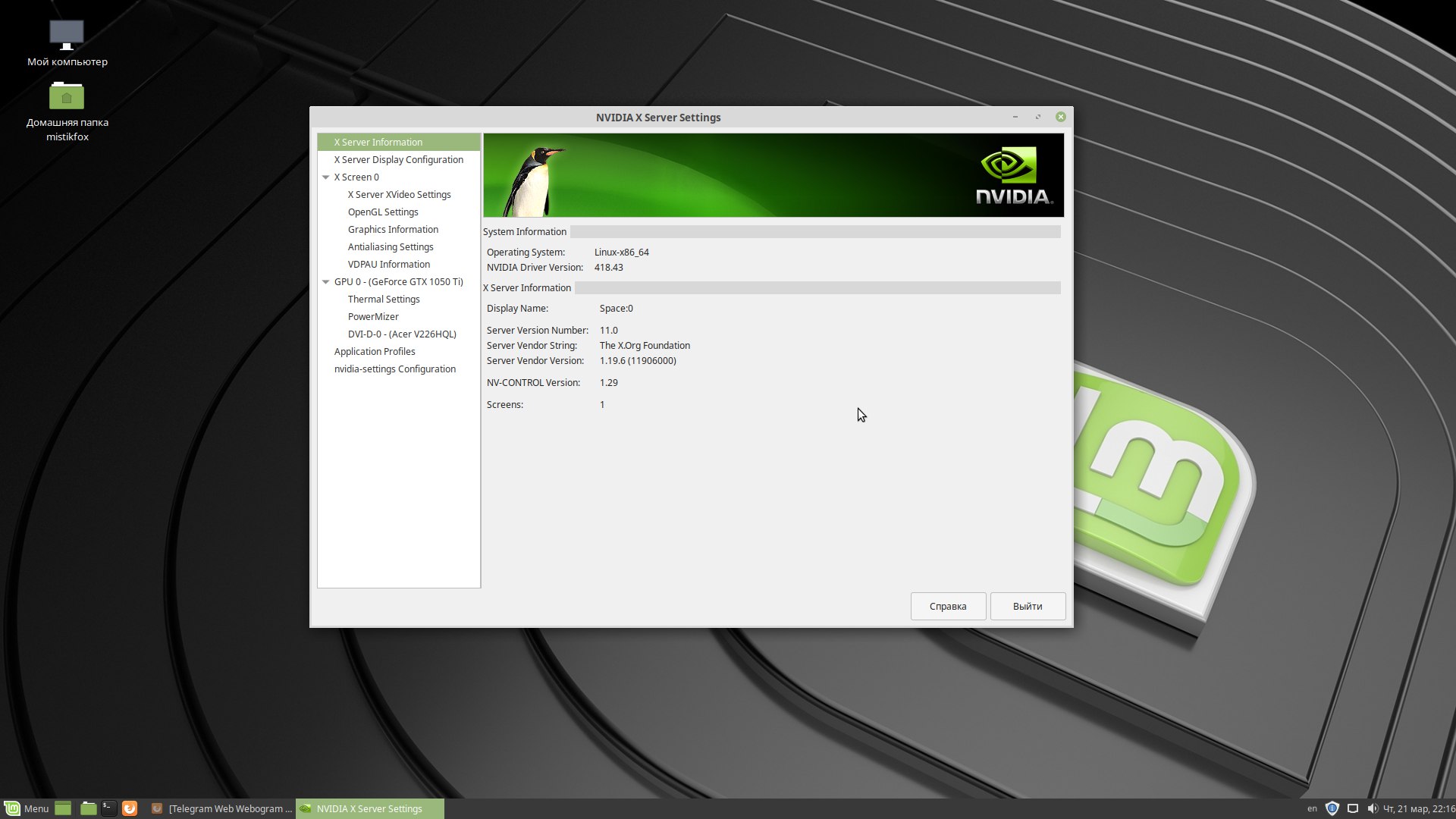
Task: Select GPU 0 - (GeForce GTX 1050 Ti)
Action: (x=398, y=281)
